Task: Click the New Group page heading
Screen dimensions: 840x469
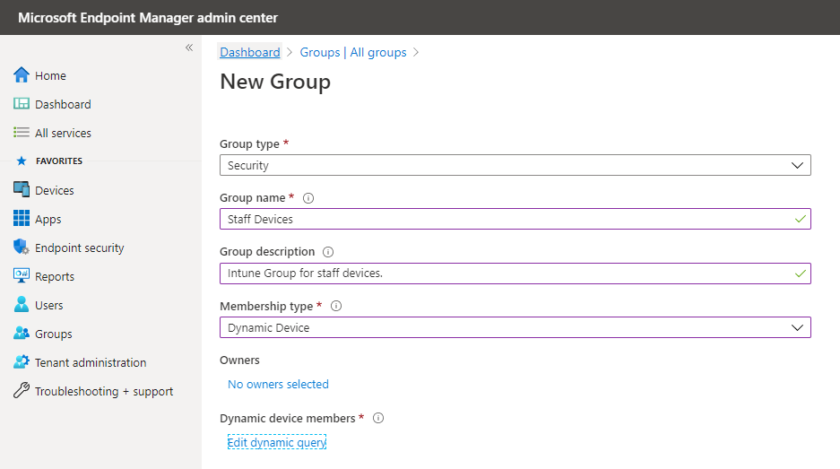Action: click(275, 81)
